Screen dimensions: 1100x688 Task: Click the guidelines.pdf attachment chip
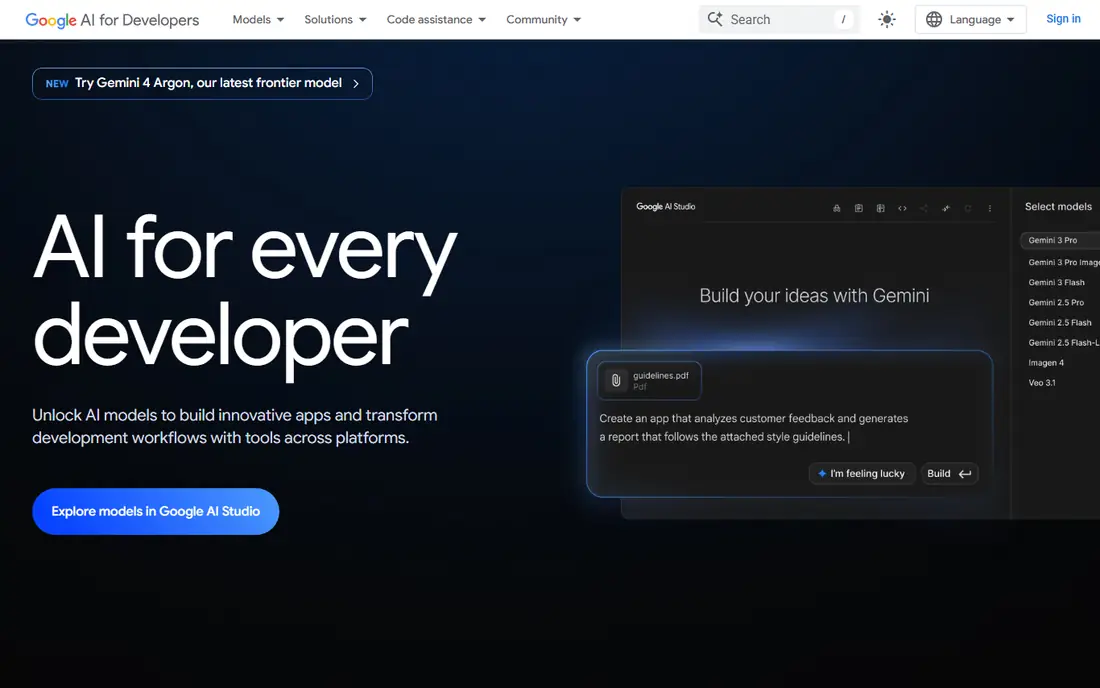pos(650,381)
